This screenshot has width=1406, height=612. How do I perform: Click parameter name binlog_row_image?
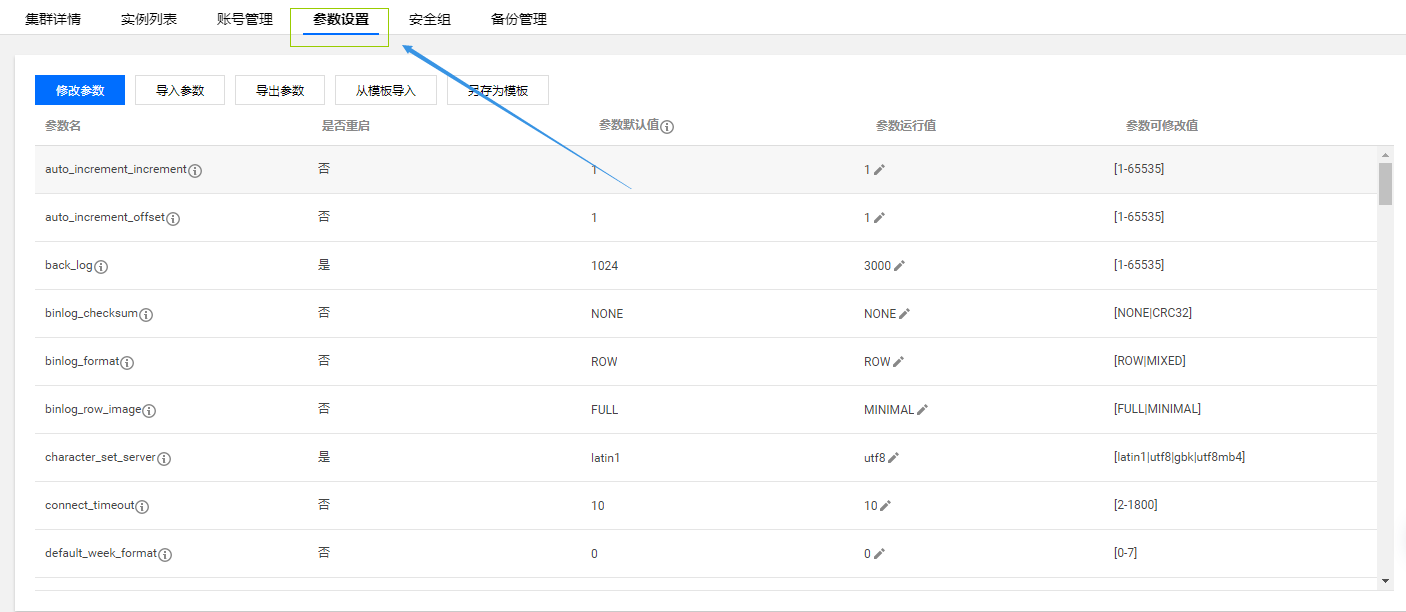93,410
